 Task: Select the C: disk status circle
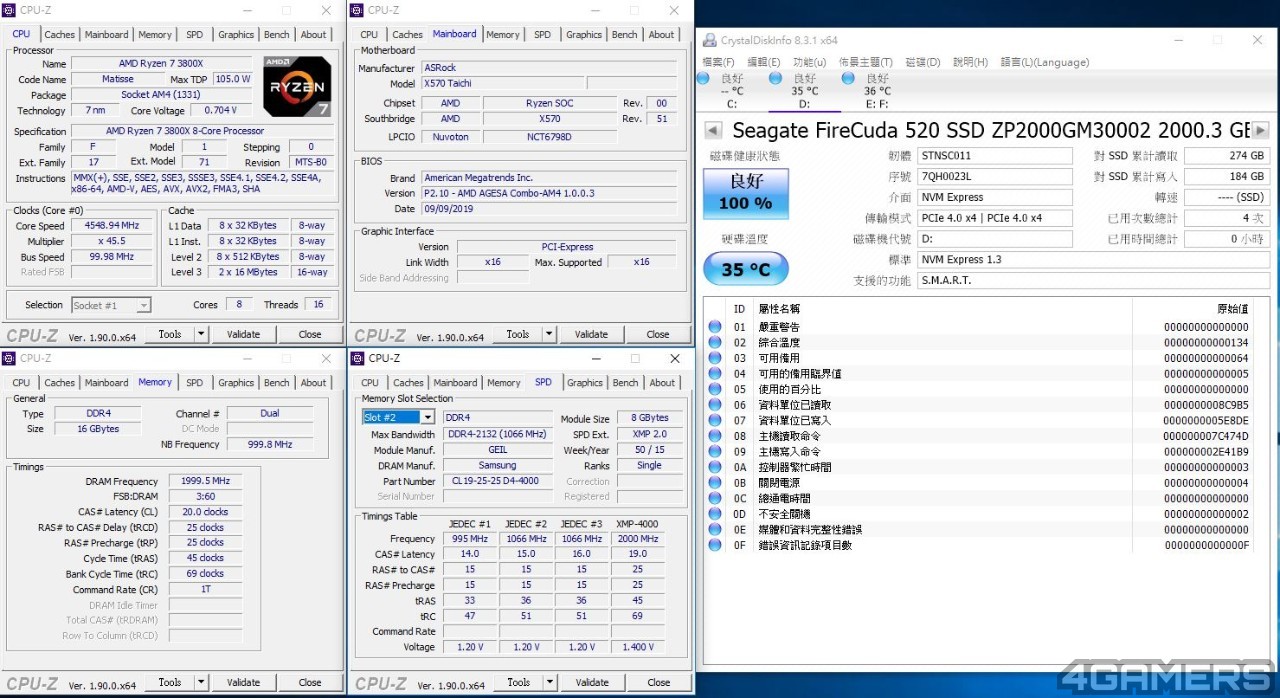tap(704, 78)
